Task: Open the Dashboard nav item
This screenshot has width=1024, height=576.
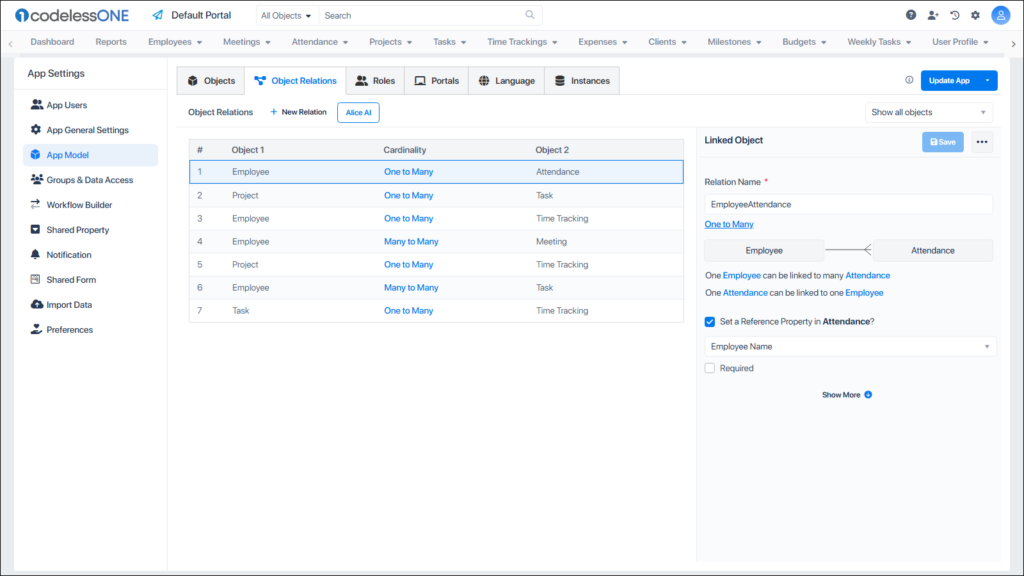Action: 52,42
